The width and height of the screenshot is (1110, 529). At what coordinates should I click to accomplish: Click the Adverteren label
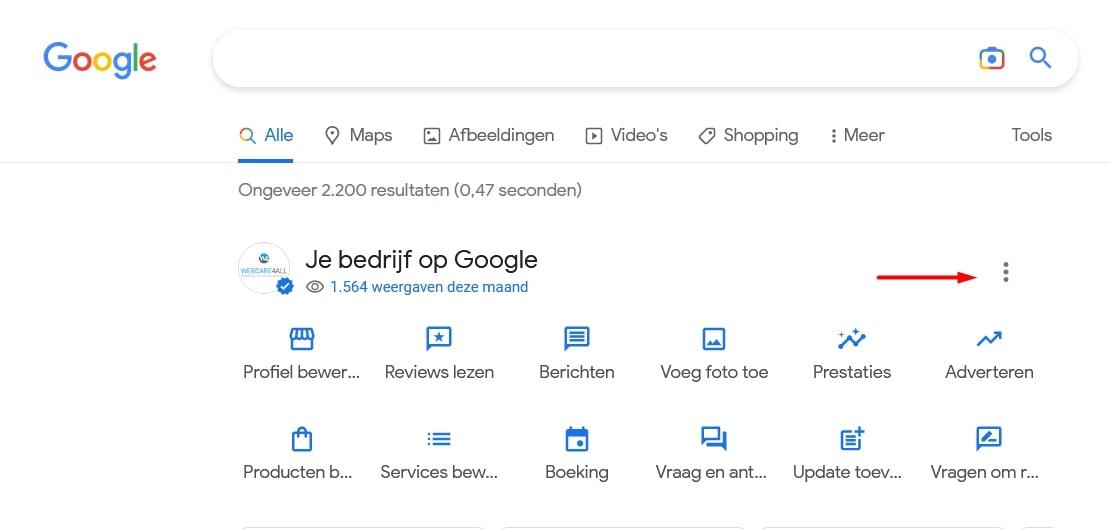pos(989,372)
